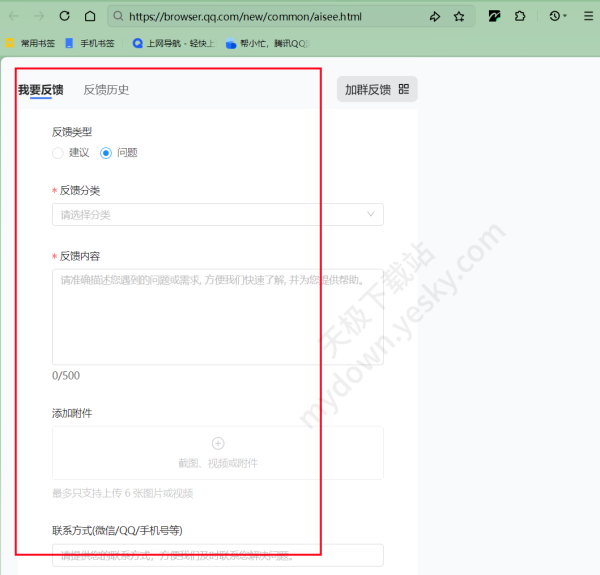
Task: Click the 反馈内容 text area
Action: pos(217,315)
